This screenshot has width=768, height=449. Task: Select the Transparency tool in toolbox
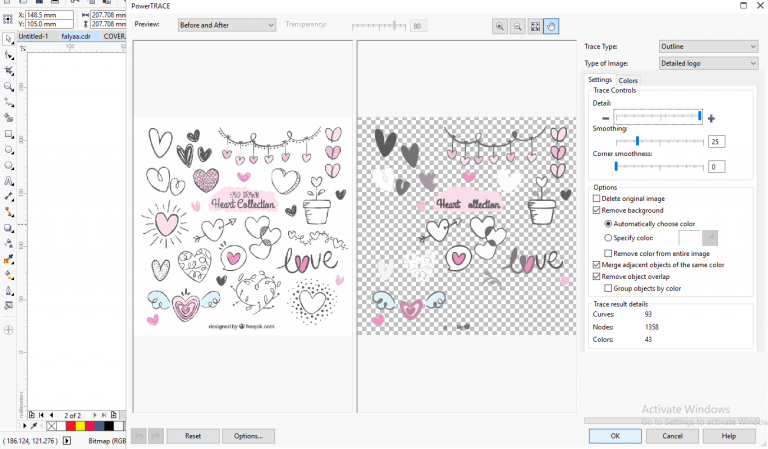click(8, 243)
